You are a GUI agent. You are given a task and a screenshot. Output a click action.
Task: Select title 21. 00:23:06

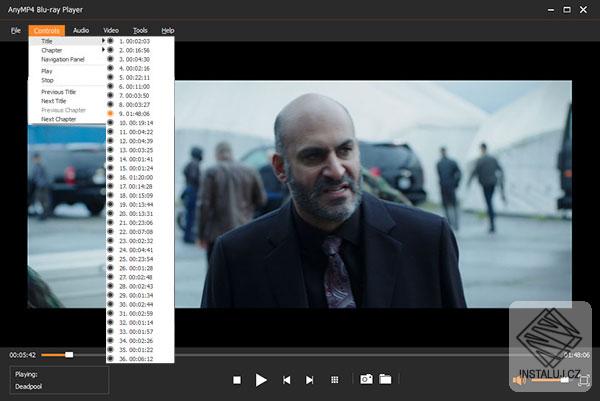pos(140,223)
